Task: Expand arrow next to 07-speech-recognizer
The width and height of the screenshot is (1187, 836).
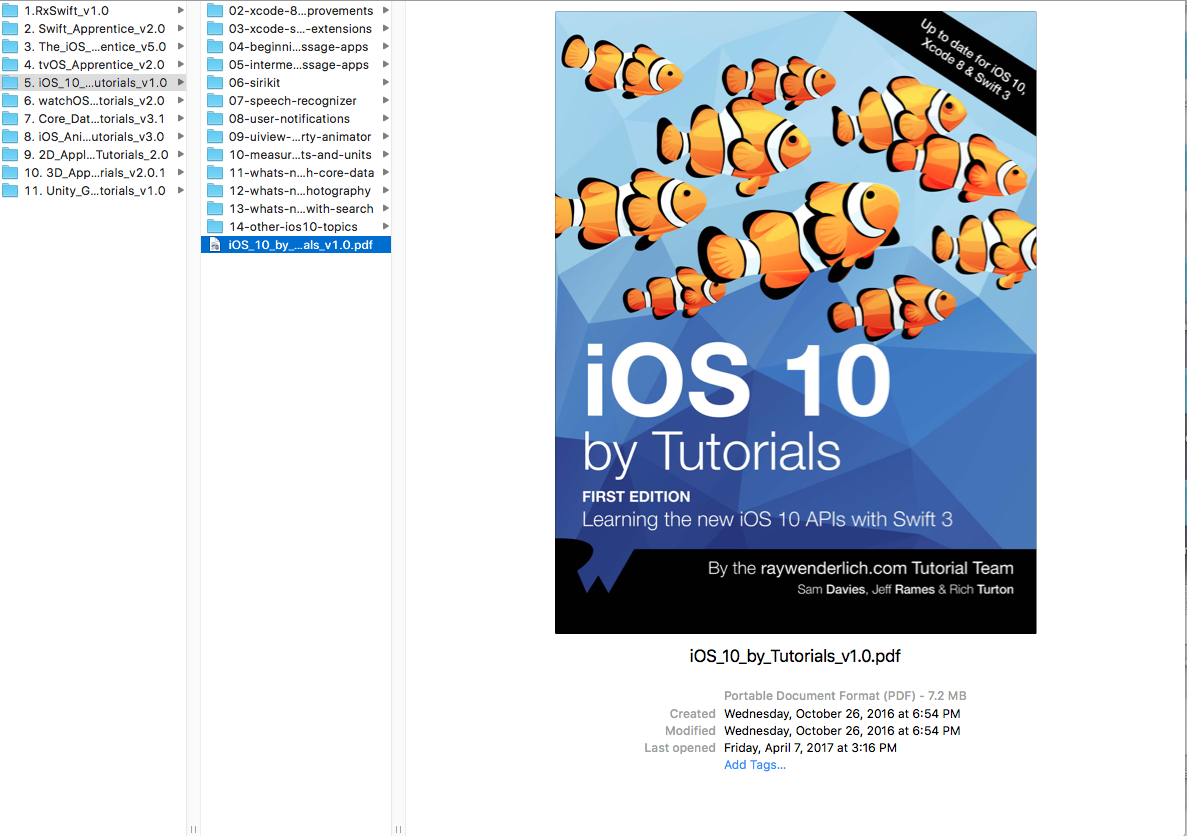Action: (386, 101)
